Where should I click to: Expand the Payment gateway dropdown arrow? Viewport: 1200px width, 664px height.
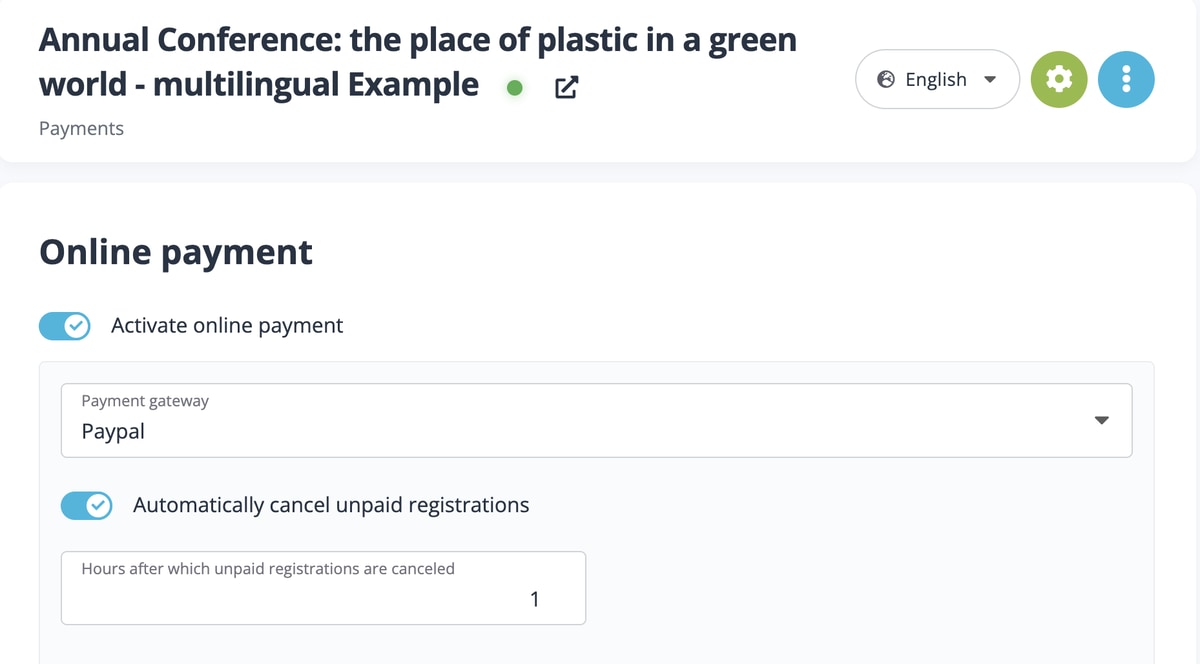pos(1102,420)
